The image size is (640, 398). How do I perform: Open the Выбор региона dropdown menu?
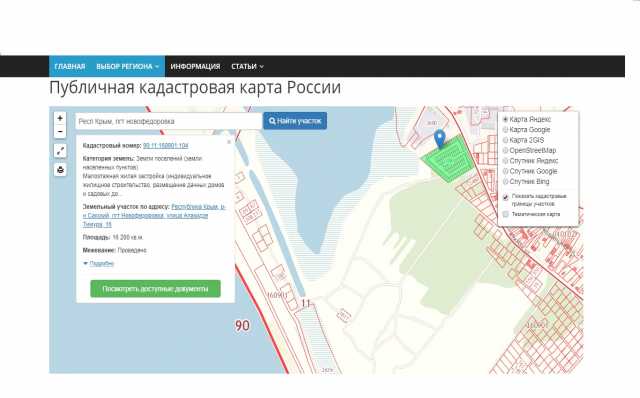(x=128, y=67)
